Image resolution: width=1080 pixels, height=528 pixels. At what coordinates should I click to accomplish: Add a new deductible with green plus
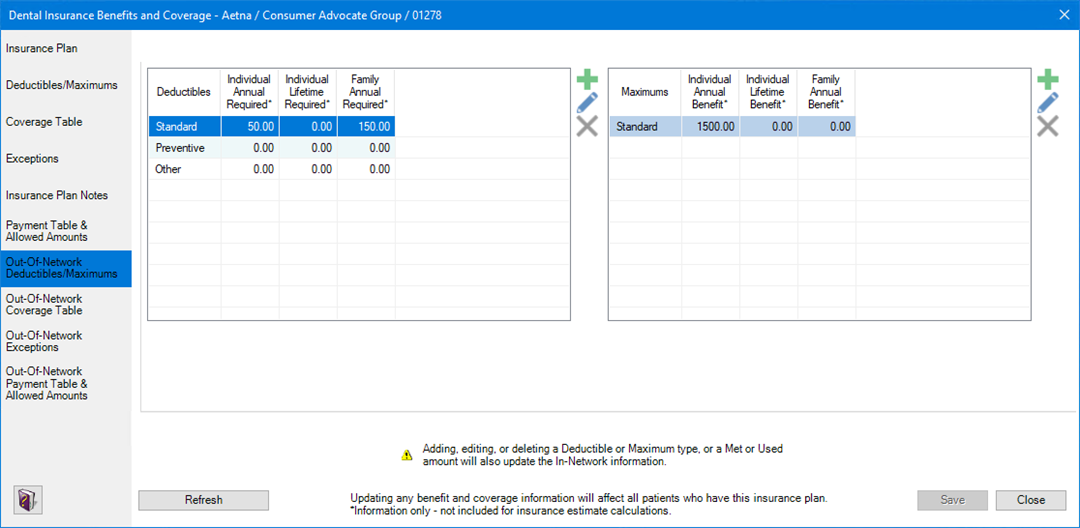(x=587, y=80)
